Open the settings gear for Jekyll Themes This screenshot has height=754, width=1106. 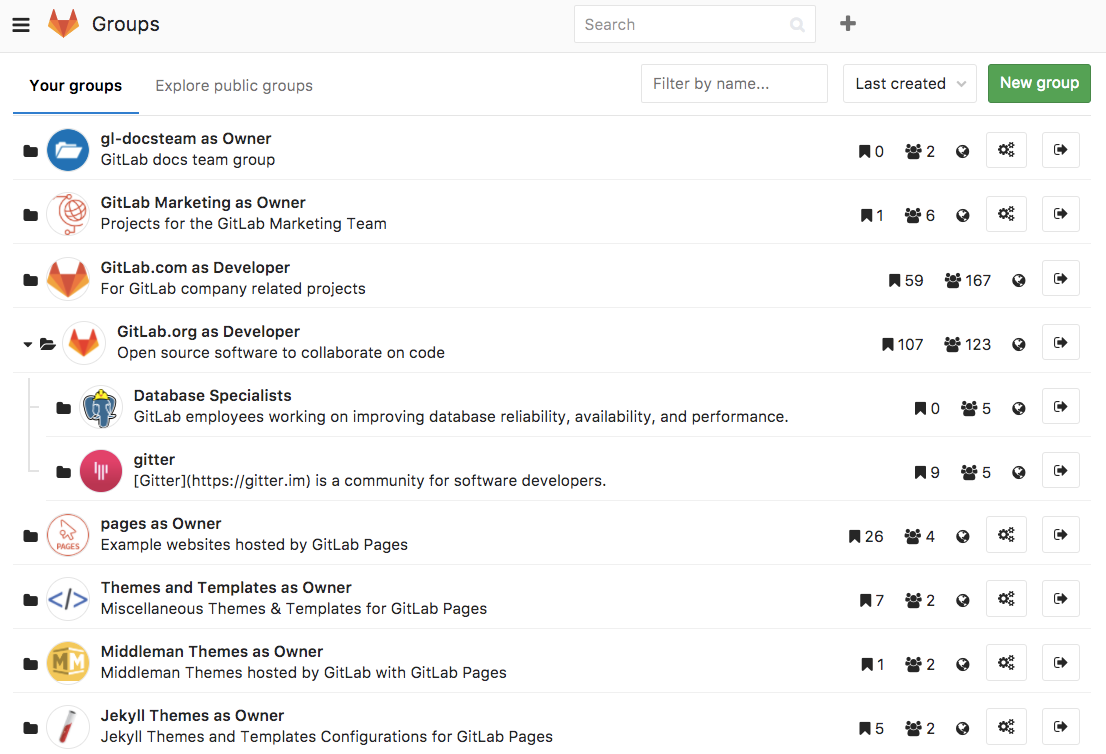pos(1006,726)
